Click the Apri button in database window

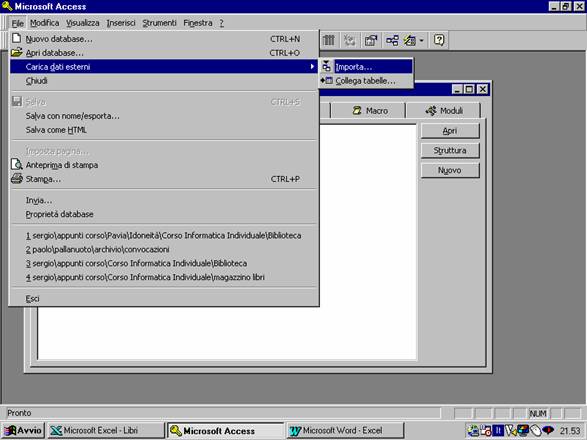(450, 131)
